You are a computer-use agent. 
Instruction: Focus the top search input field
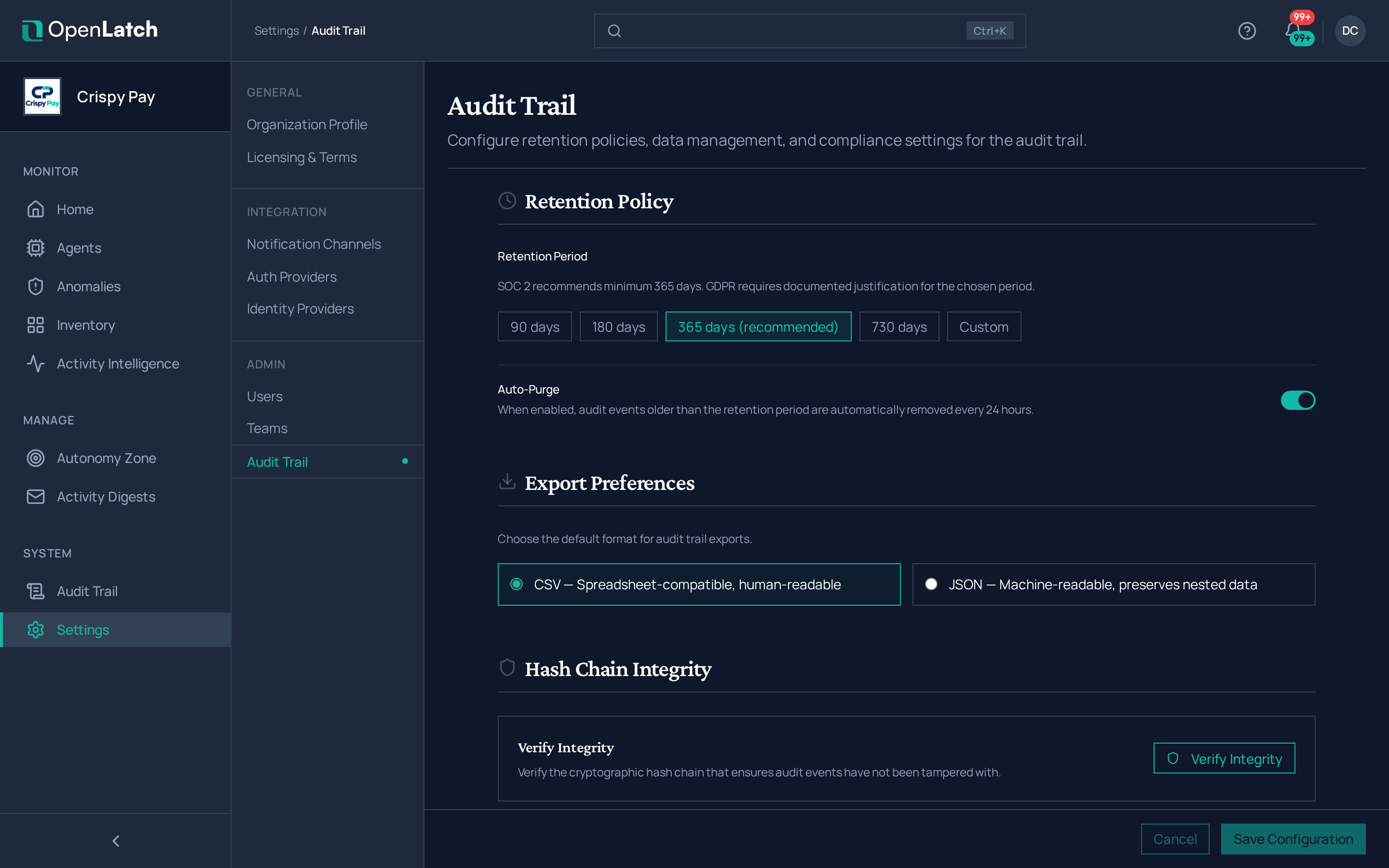[809, 31]
